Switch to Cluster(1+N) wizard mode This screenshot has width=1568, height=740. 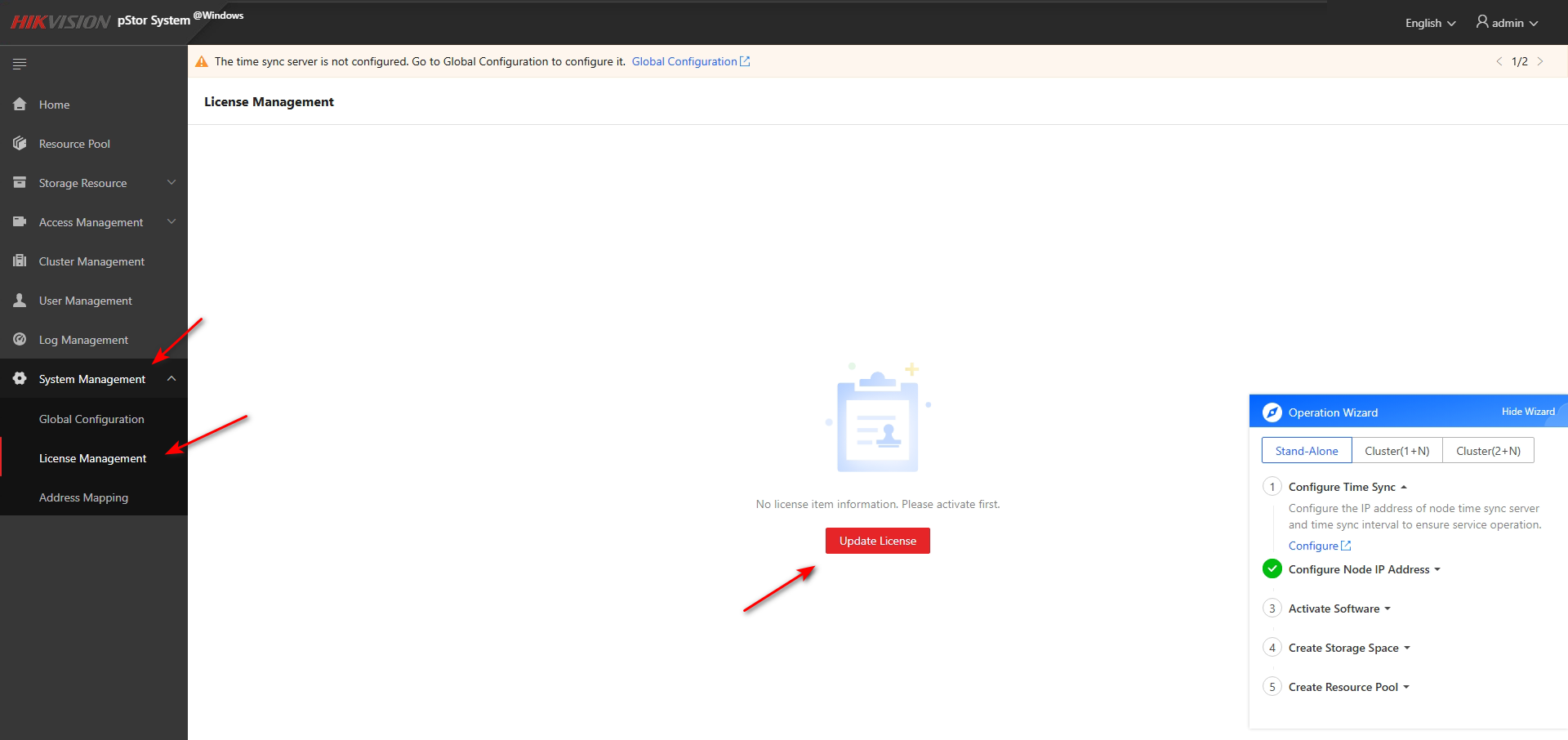[x=1396, y=451]
